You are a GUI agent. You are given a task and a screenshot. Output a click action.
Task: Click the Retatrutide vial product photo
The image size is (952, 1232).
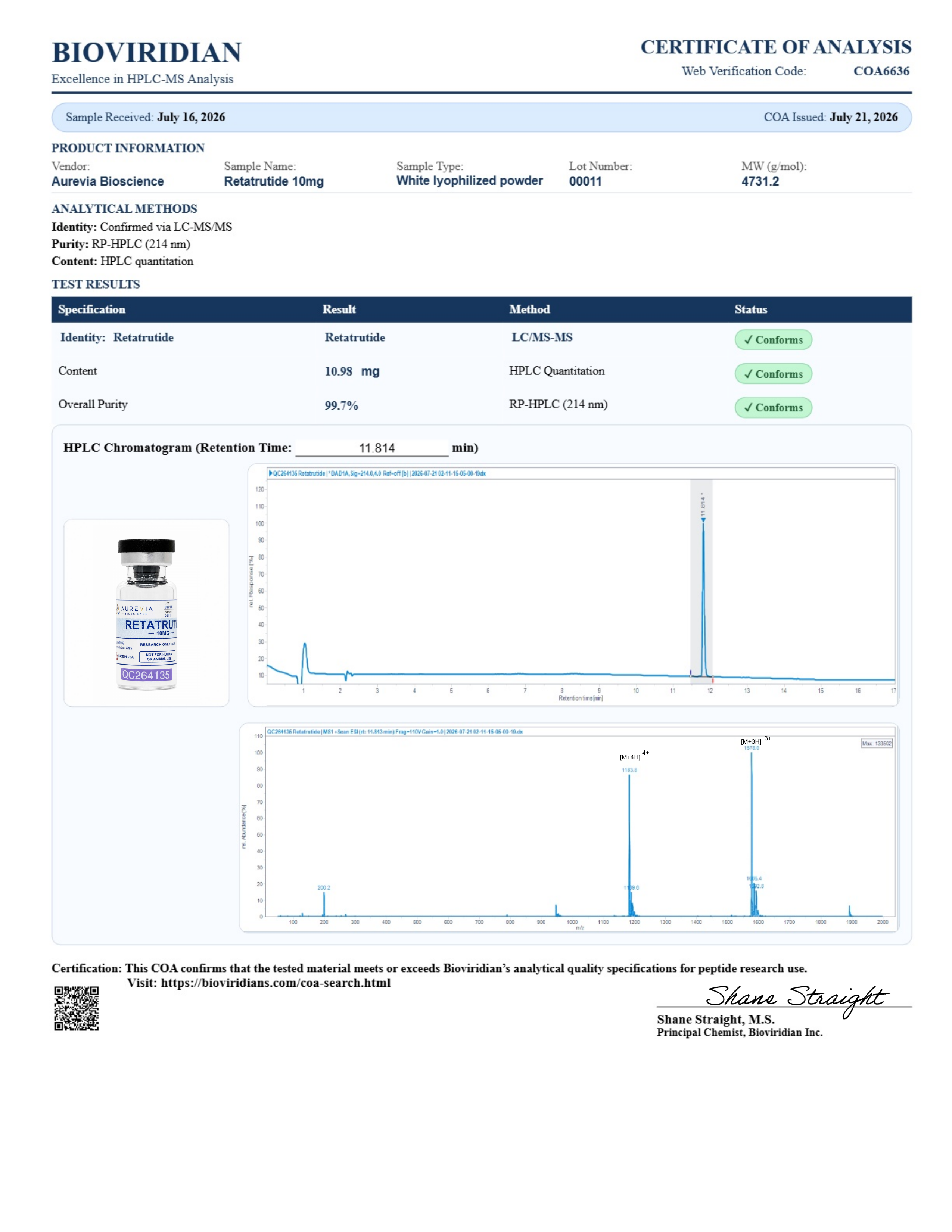pos(147,613)
